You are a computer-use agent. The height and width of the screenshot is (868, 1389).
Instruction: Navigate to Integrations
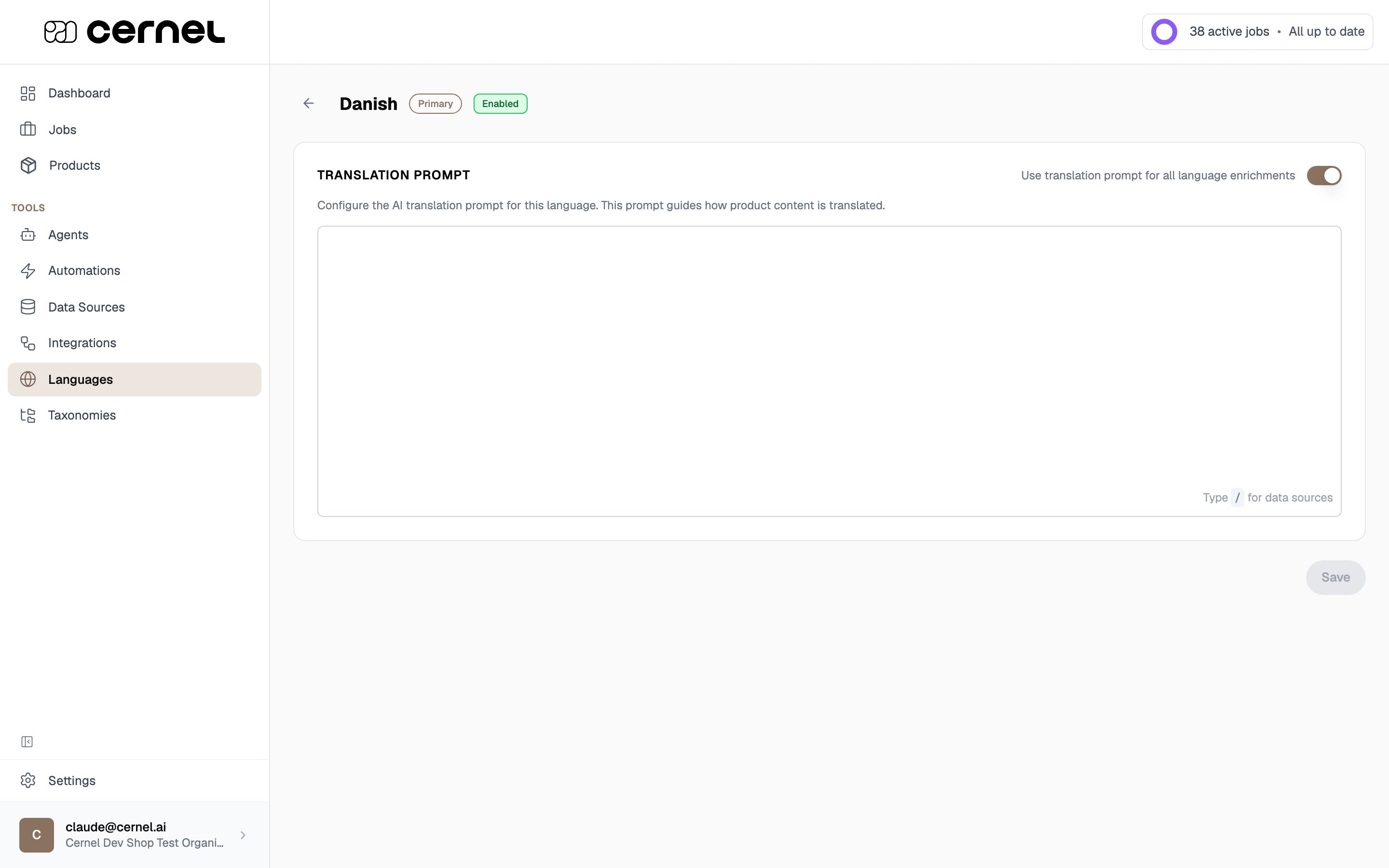click(x=134, y=343)
